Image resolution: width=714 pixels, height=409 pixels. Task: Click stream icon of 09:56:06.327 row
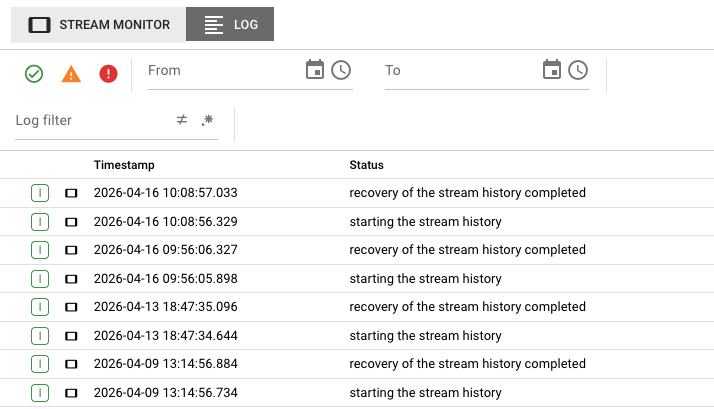(x=71, y=250)
